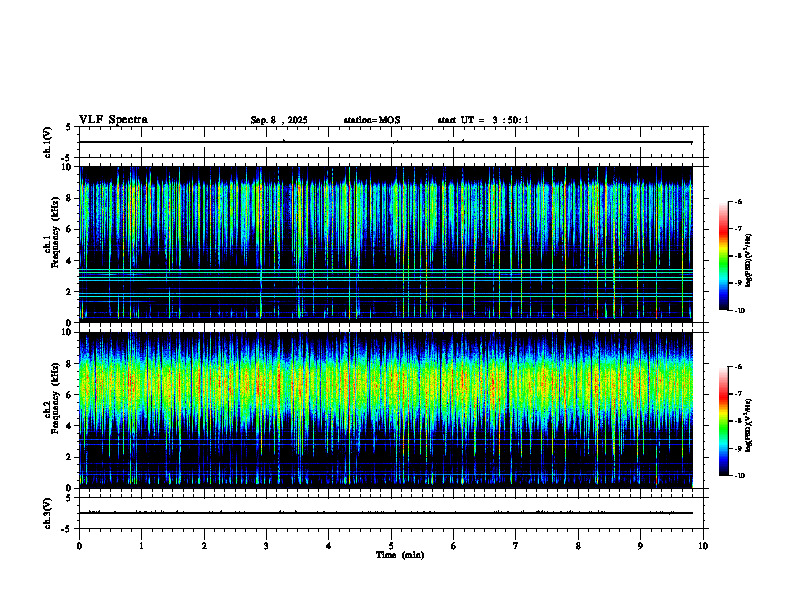Image resolution: width=792 pixels, height=612 pixels.
Task: Click the -8 label on ch.2 color bar
Action: (738, 421)
